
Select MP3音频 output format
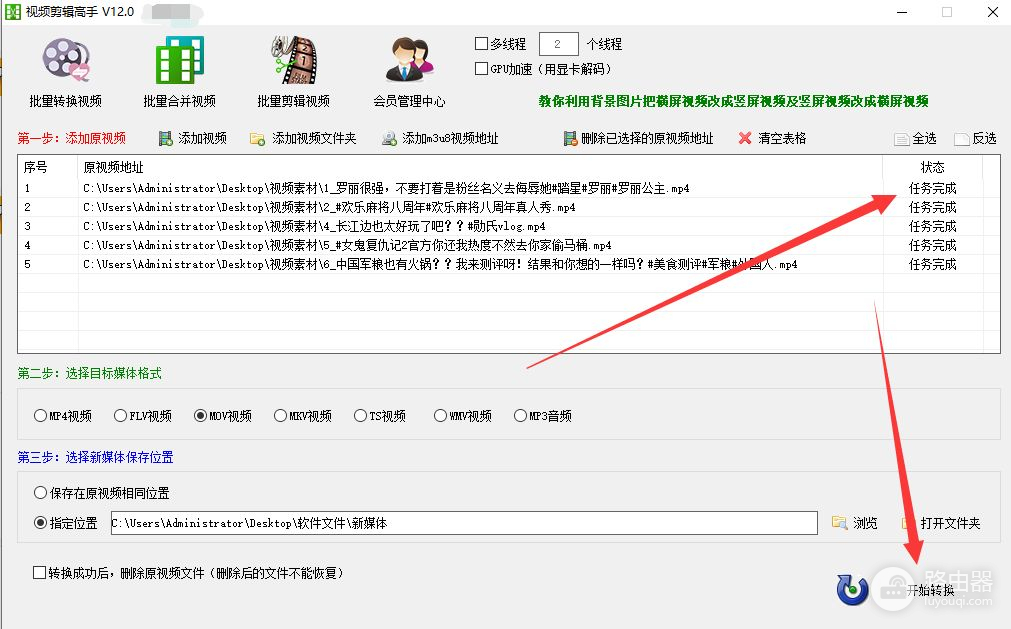click(521, 416)
